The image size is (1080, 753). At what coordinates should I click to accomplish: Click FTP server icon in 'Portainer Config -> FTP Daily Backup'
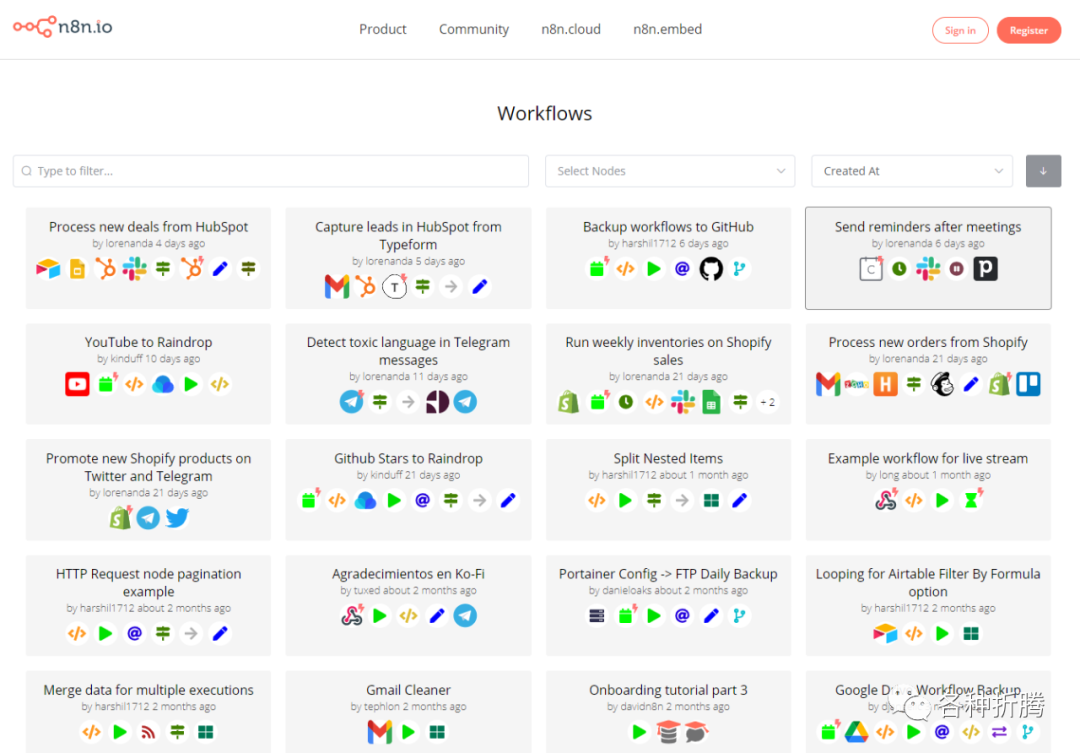pos(596,616)
